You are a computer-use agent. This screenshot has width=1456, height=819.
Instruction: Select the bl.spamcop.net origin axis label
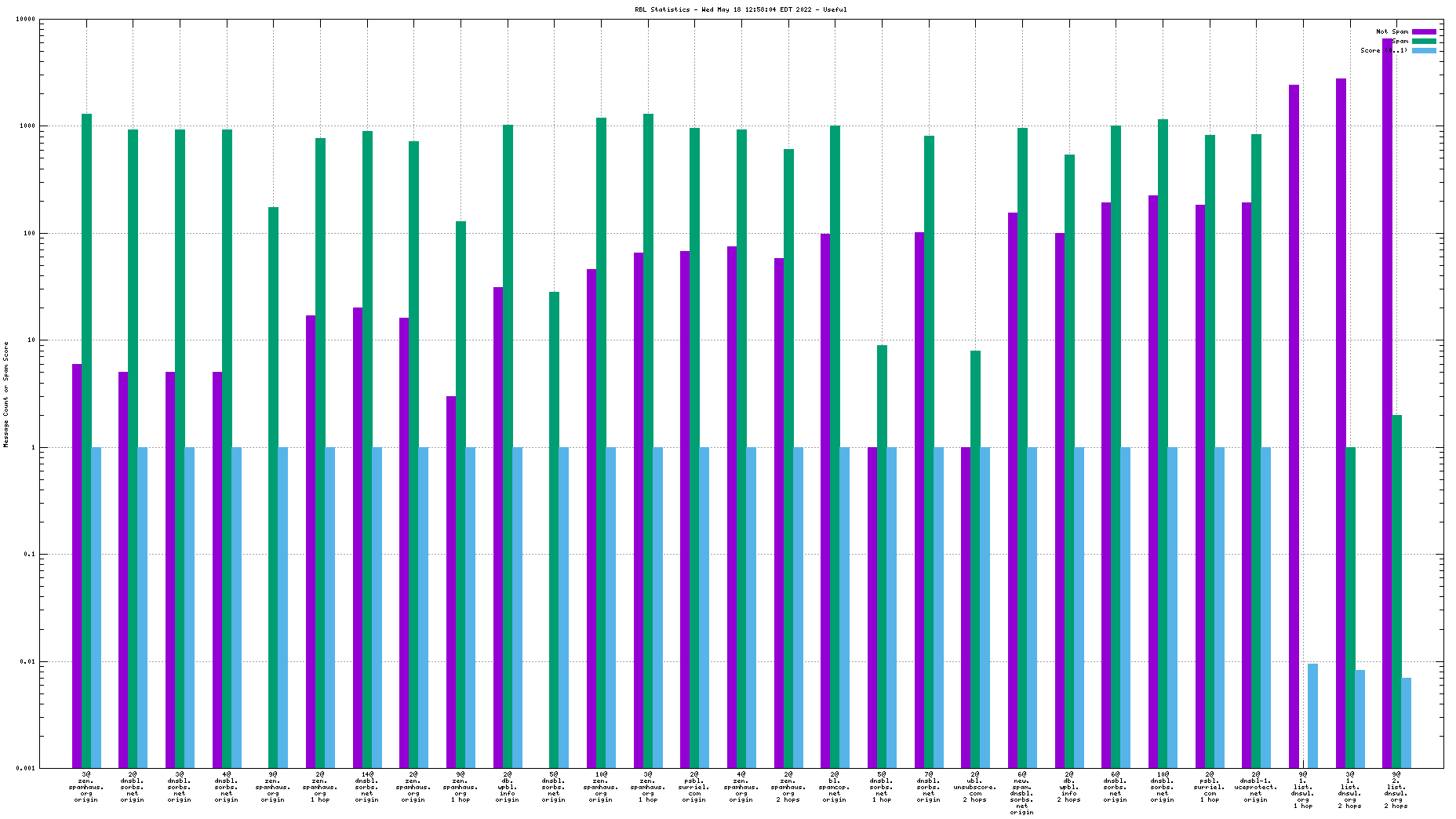(835, 787)
